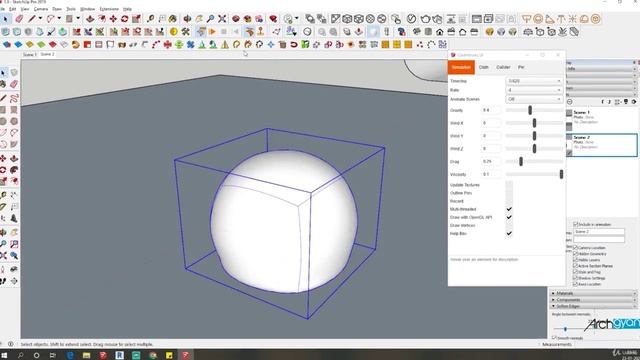Screen dimensions: 640x360
Task: Open the Animate Scenes dropdown
Action: coord(534,99)
